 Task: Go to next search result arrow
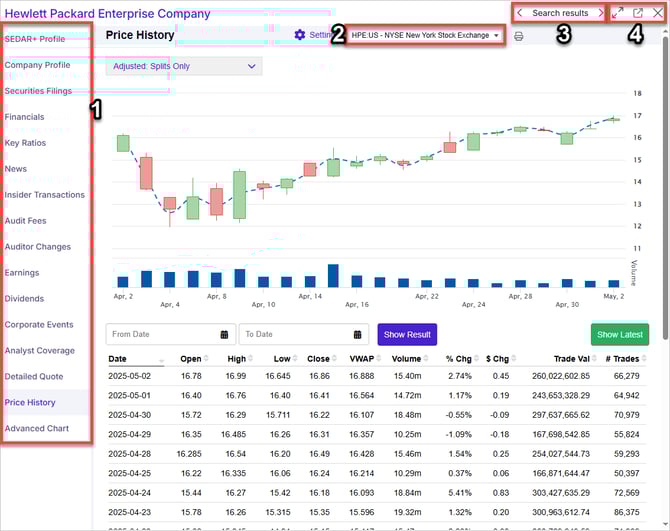600,13
